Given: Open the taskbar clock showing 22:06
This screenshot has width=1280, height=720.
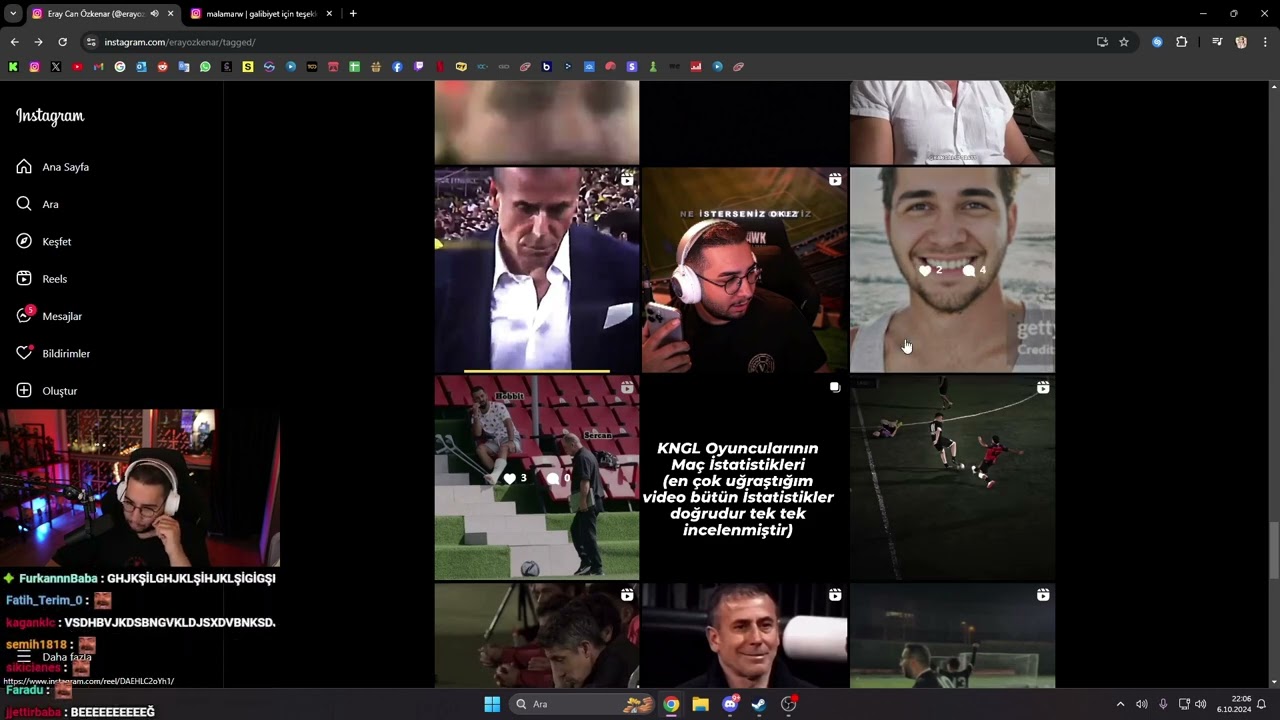Looking at the screenshot, I should coord(1234,704).
